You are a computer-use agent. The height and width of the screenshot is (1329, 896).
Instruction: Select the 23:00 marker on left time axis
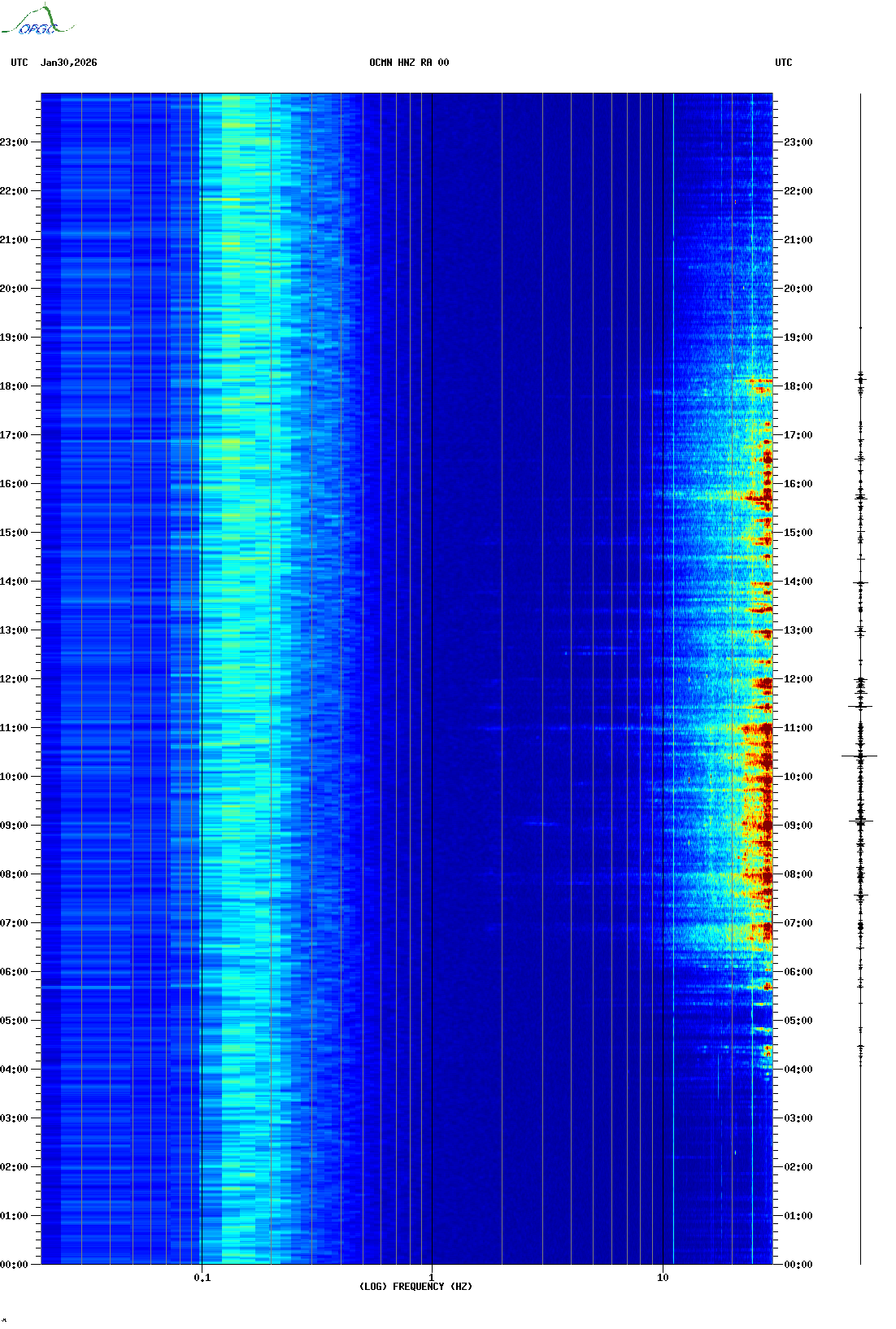(x=14, y=142)
